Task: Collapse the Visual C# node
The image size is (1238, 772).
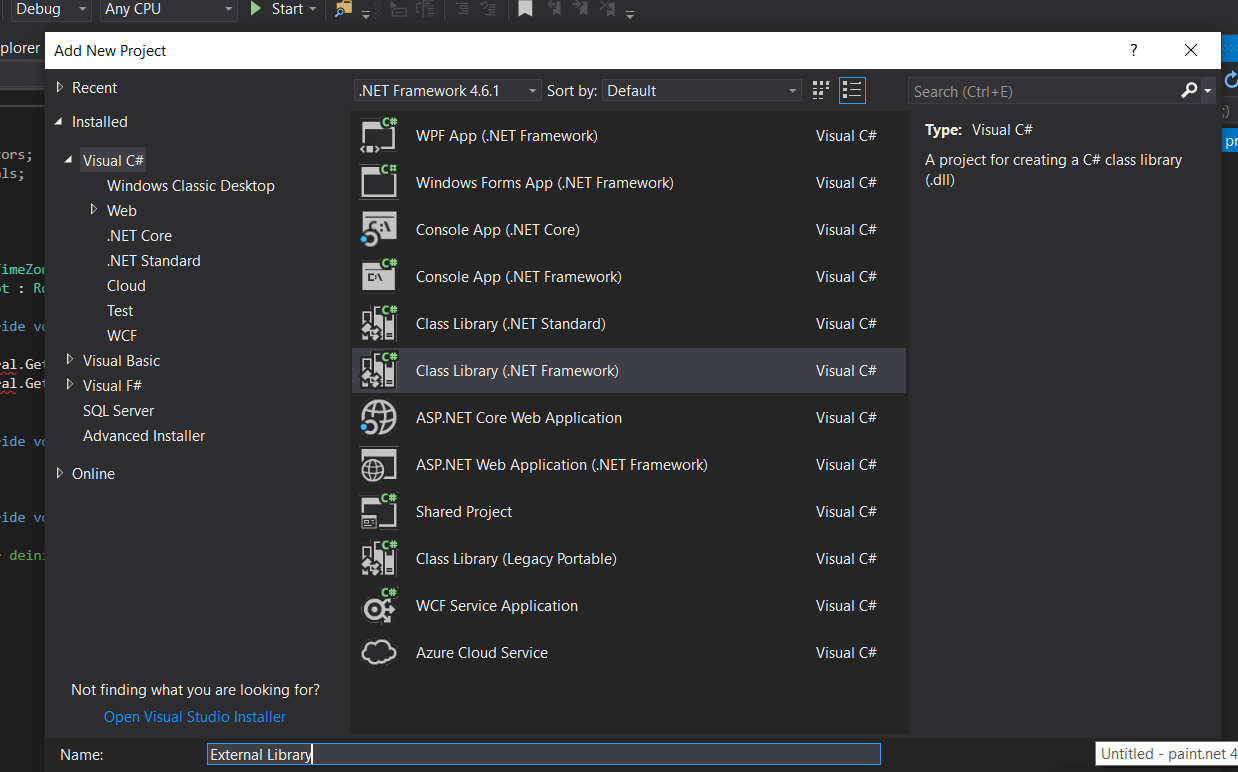Action: click(69, 160)
